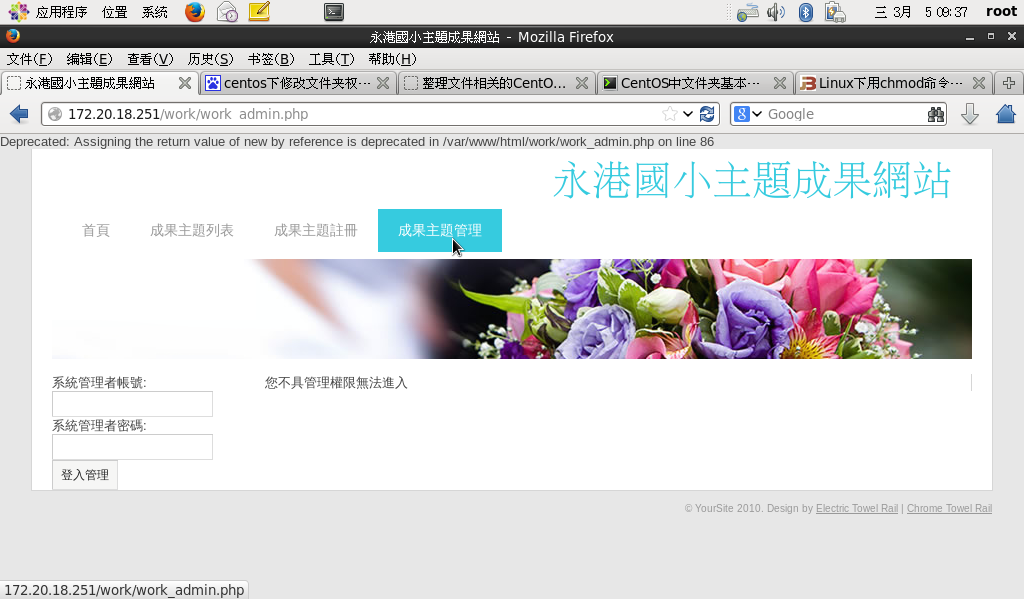Open the 工具 (Tools) menu
This screenshot has width=1024, height=600.
point(328,59)
